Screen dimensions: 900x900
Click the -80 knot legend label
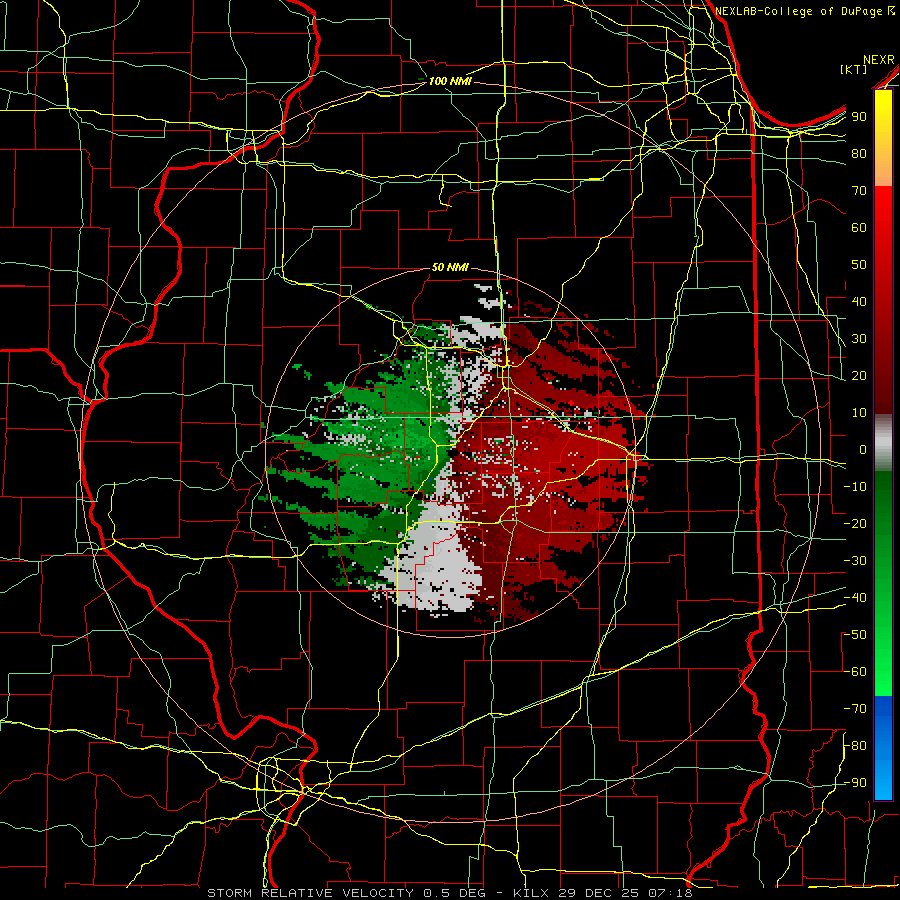pyautogui.click(x=855, y=746)
